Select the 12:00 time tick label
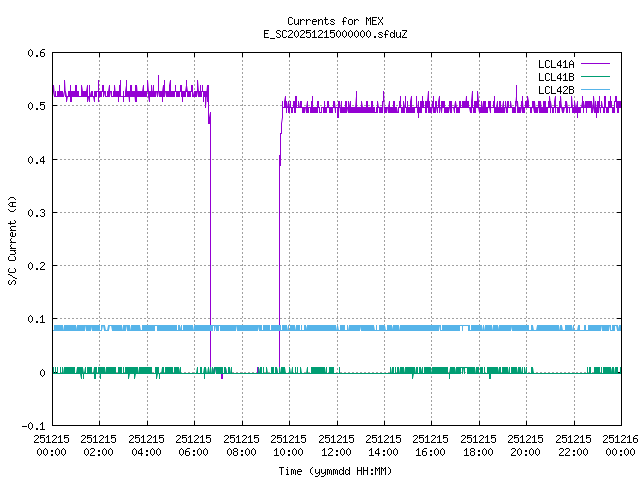This screenshot has height=480, width=640. (x=336, y=445)
